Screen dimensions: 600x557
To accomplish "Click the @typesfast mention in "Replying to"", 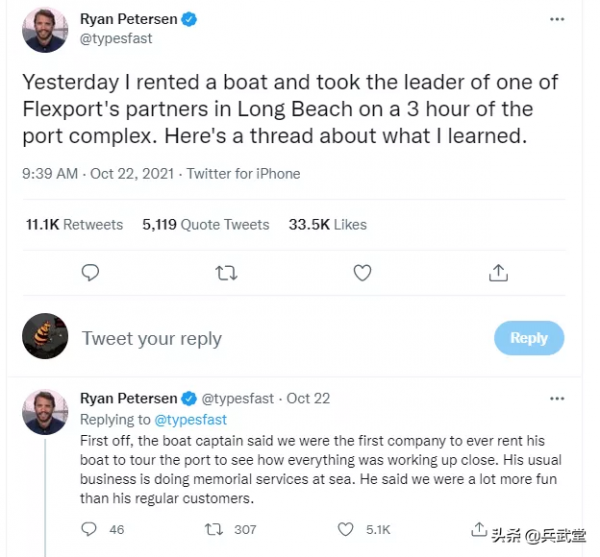I will pos(188,420).
